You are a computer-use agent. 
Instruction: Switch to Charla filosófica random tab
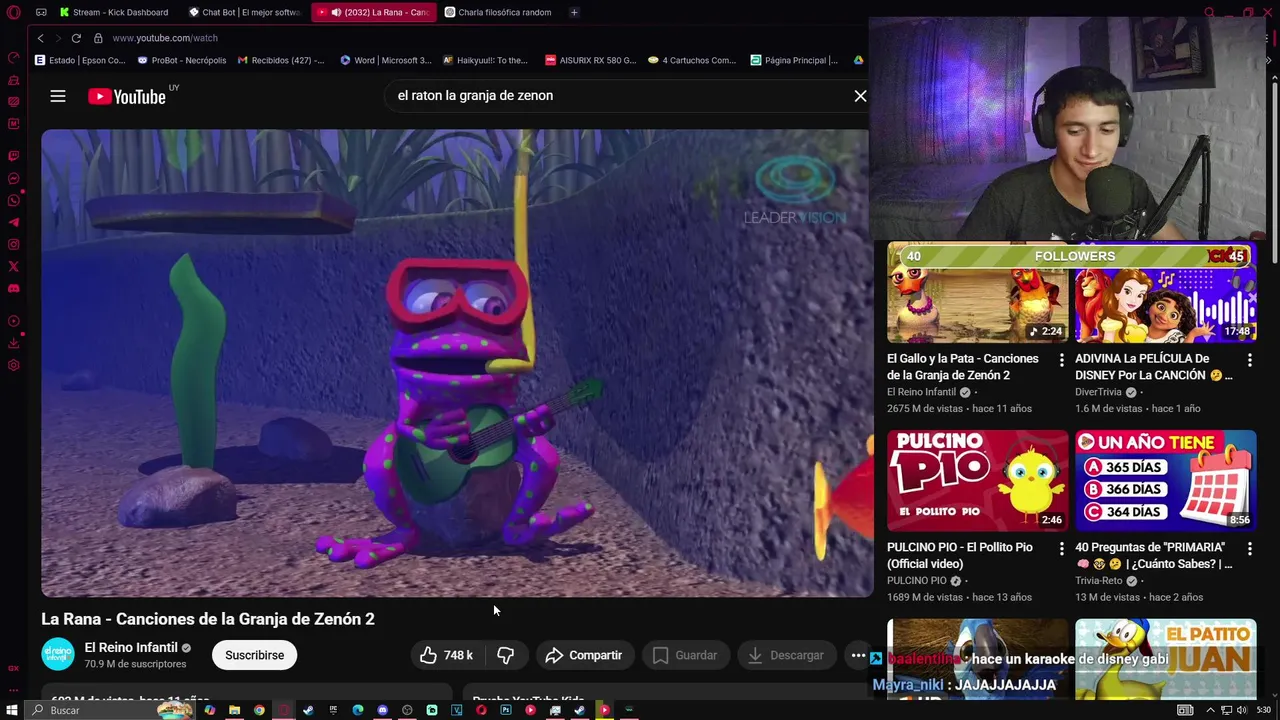(498, 12)
